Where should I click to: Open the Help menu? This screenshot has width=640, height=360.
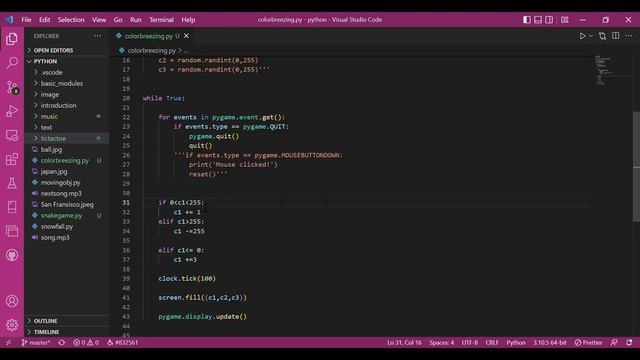(188, 20)
